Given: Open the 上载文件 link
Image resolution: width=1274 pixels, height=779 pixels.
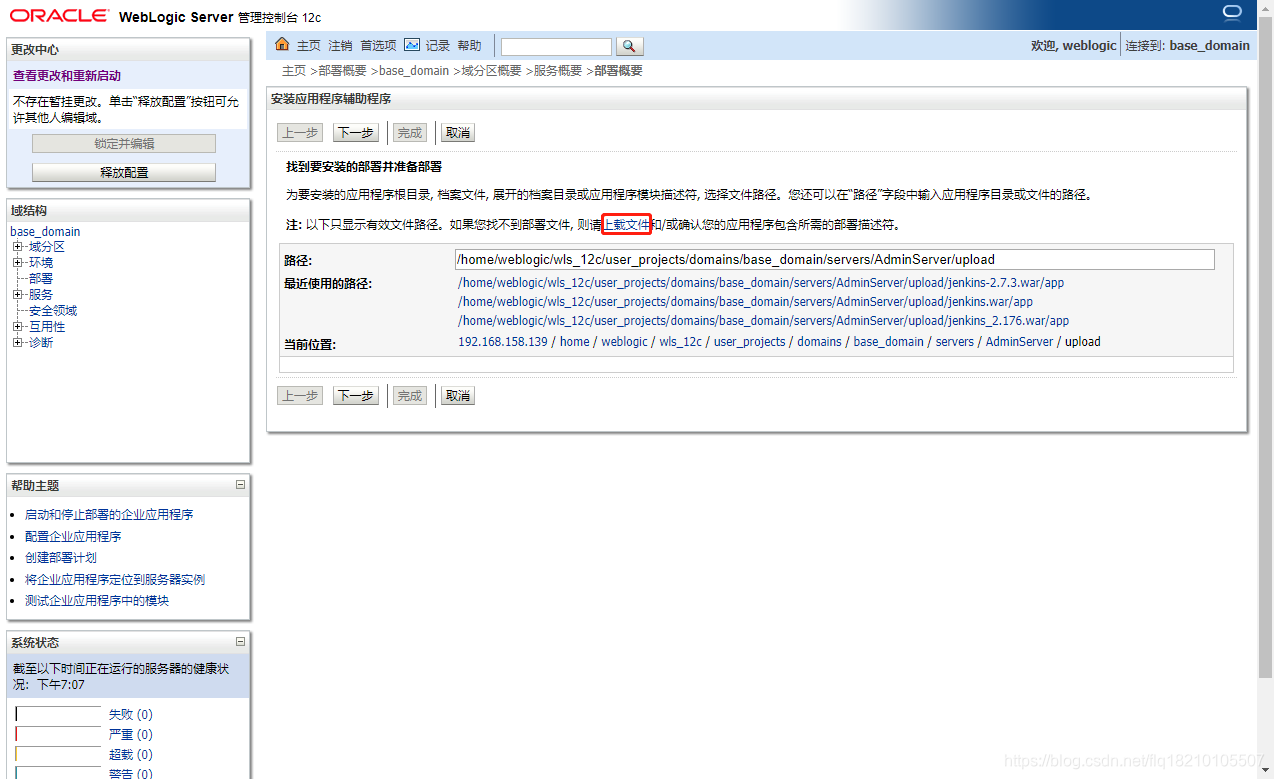Looking at the screenshot, I should pyautogui.click(x=626, y=224).
